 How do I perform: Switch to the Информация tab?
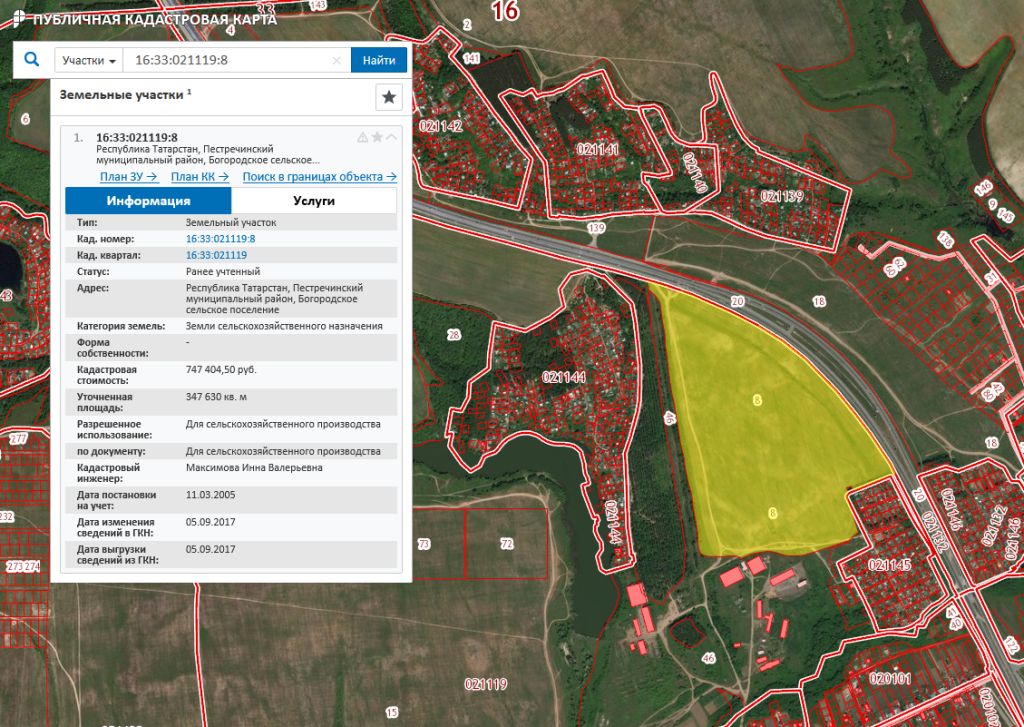(x=148, y=201)
